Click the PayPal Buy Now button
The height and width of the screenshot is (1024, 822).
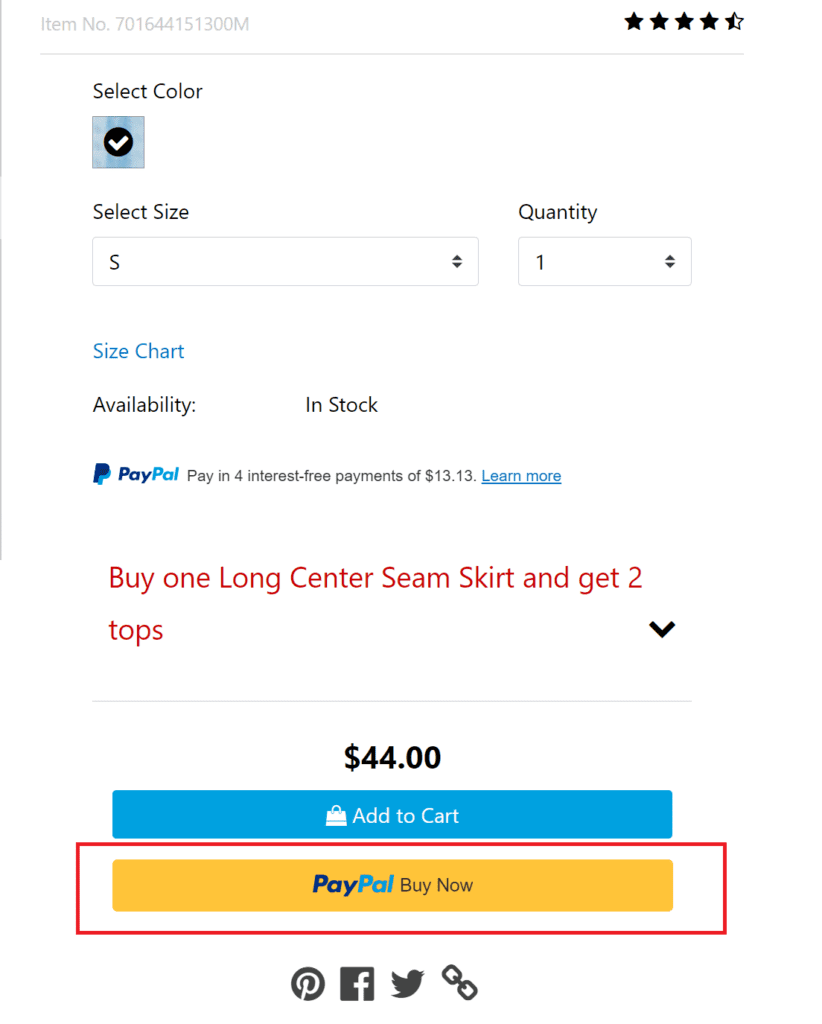[x=392, y=885]
